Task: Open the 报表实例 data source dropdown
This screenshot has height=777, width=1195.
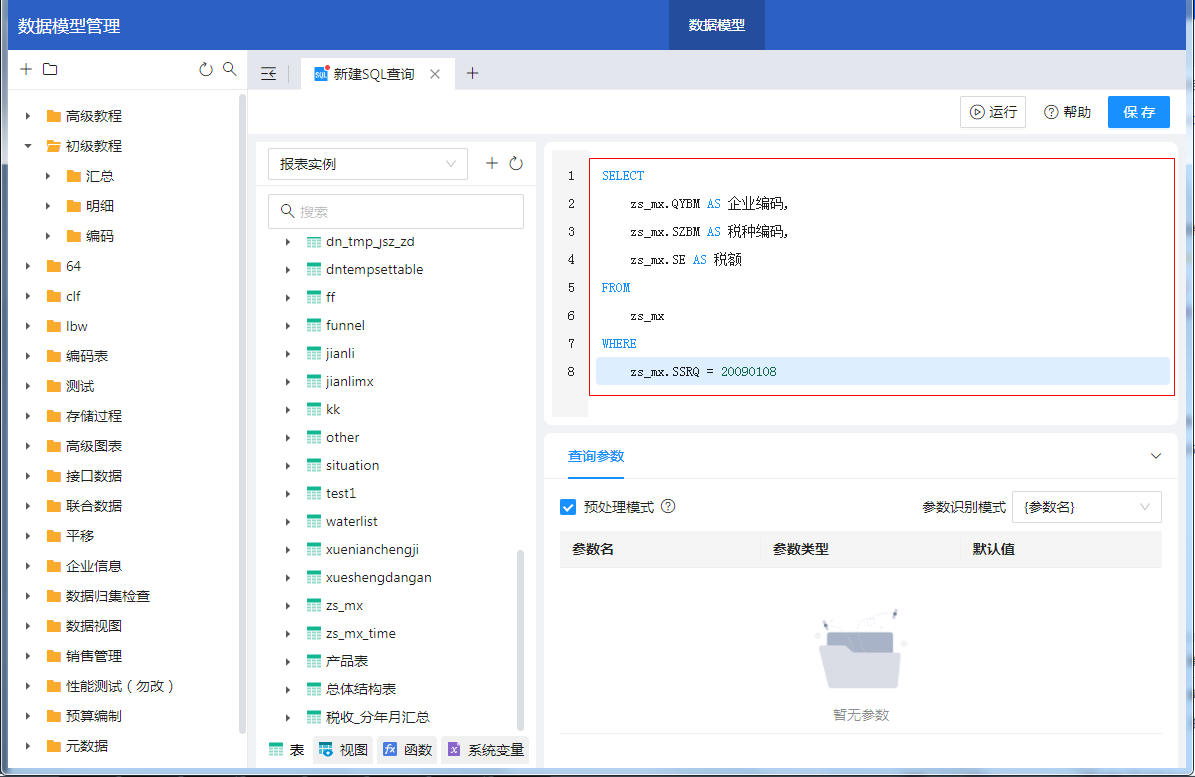Action: pos(368,164)
